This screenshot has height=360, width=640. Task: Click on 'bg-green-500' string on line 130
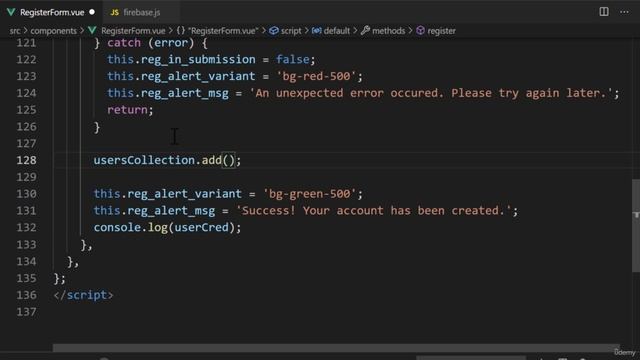coord(309,193)
